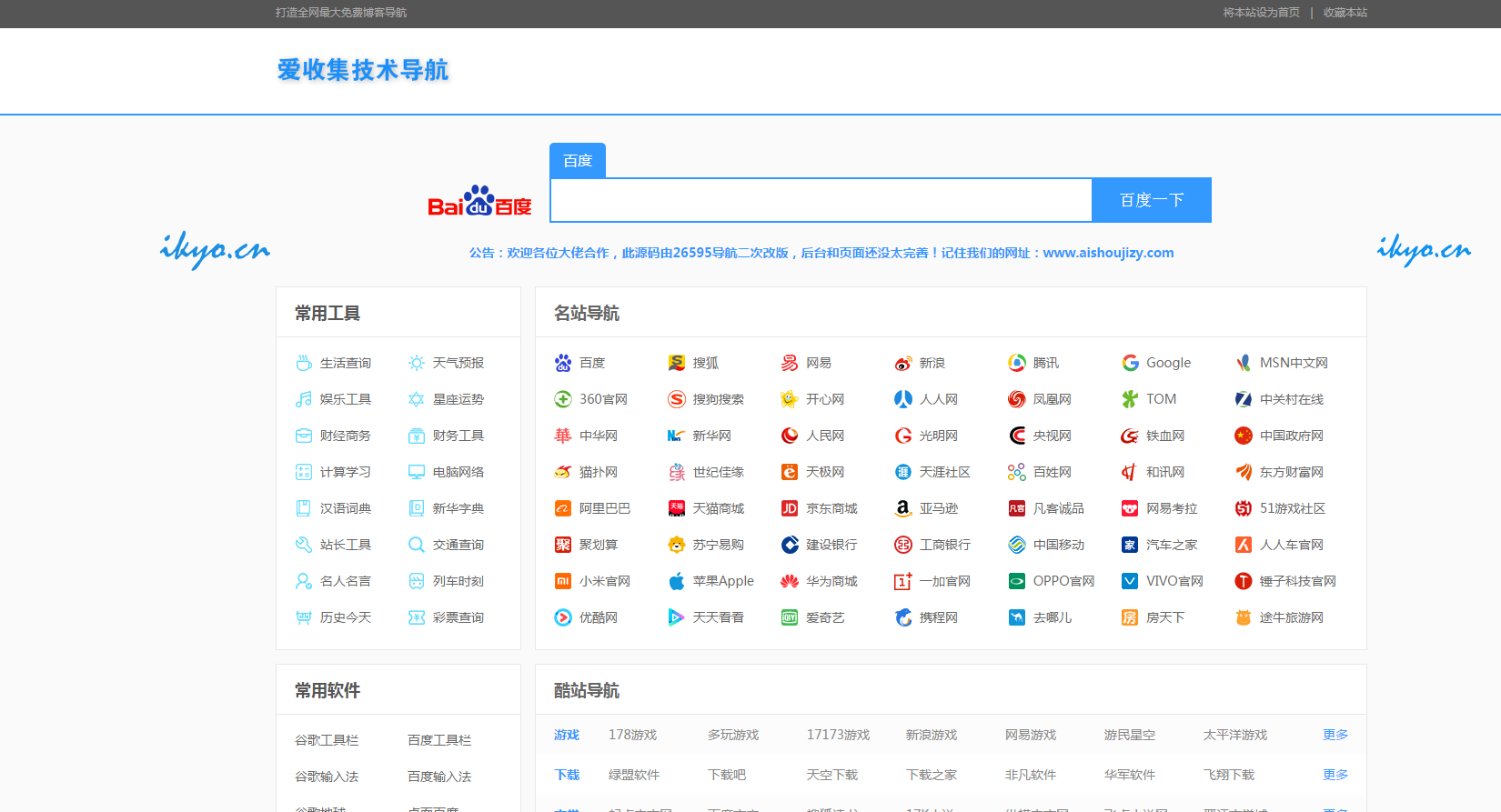Select the 苹果Apple logo icon
Screen dimensions: 1501x812
pos(676,581)
